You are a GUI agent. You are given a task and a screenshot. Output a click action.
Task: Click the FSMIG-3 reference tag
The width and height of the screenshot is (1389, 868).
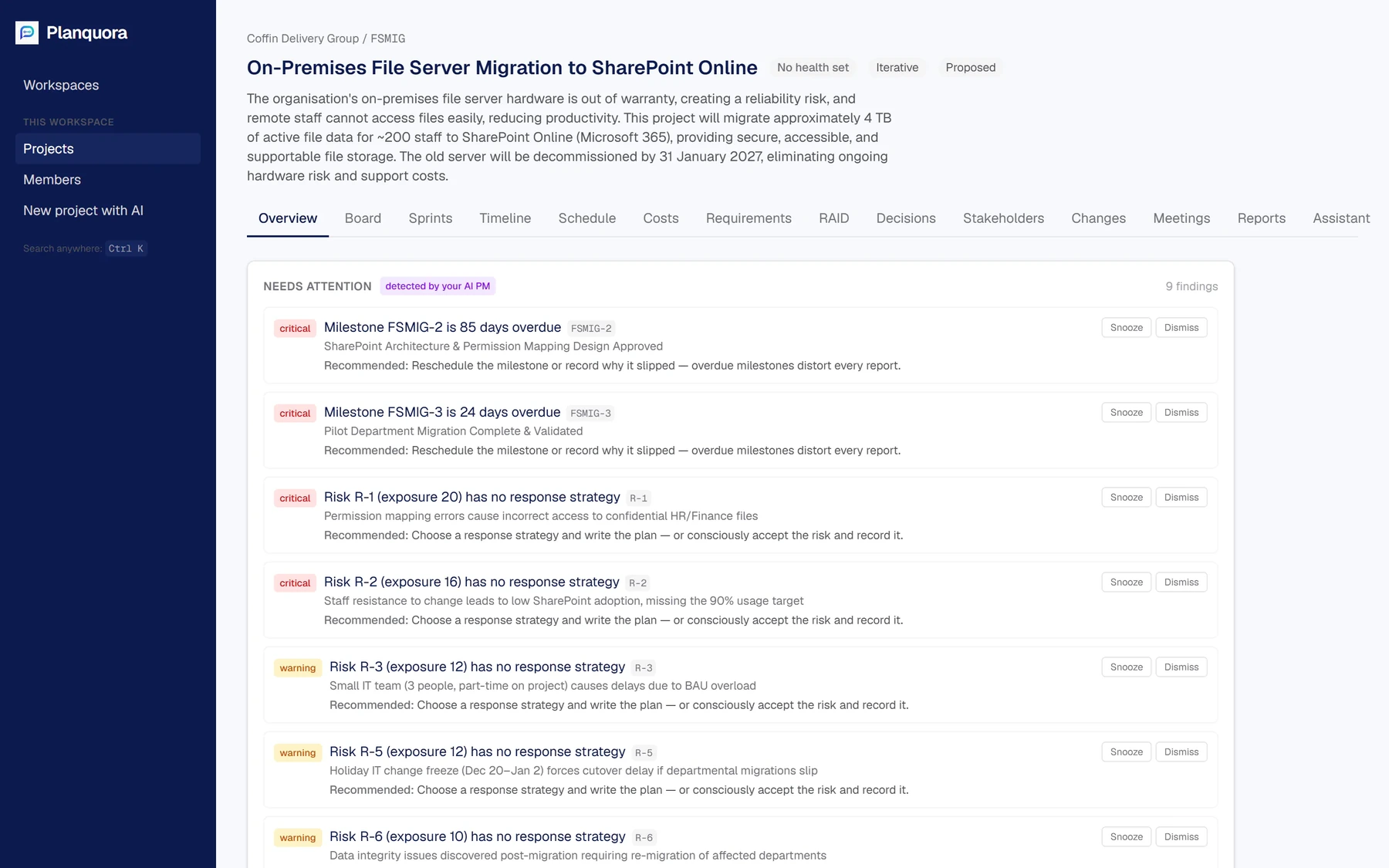(590, 414)
